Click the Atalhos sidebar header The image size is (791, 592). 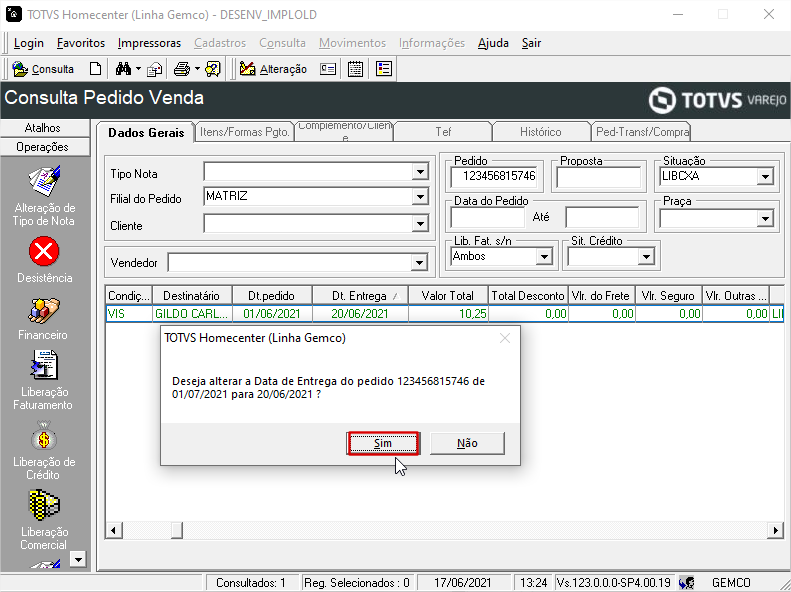point(43,128)
